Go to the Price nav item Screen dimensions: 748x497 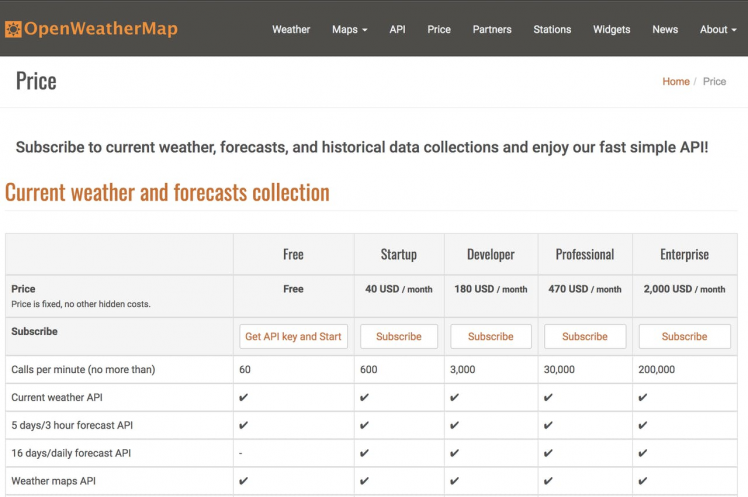439,30
